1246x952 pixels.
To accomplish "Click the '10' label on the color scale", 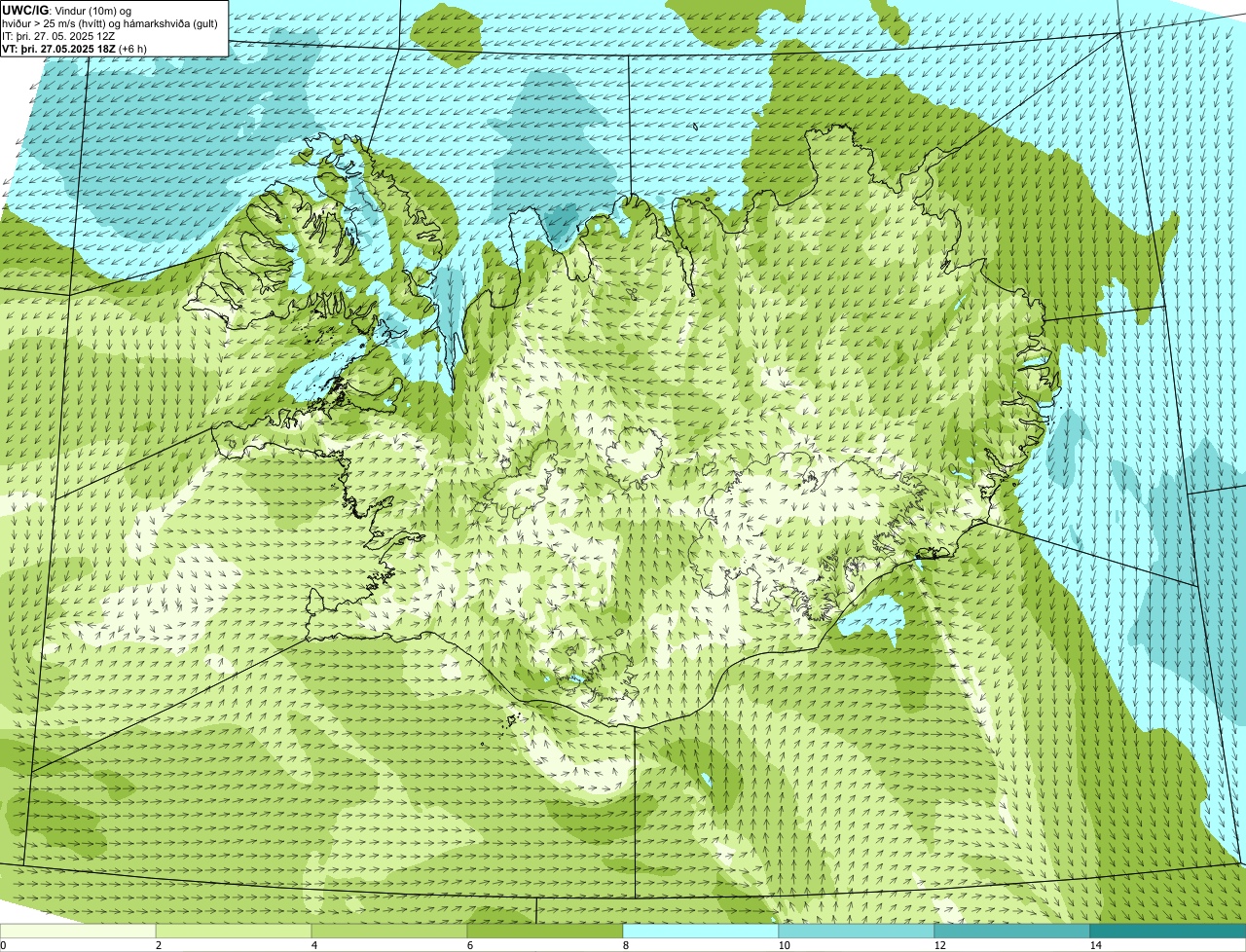I will [784, 945].
